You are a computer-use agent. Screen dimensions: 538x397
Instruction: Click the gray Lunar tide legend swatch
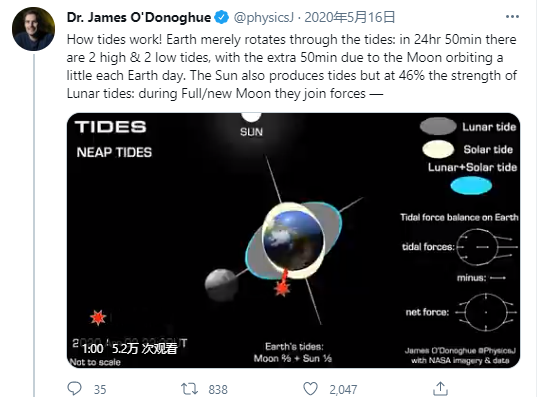[438, 126]
